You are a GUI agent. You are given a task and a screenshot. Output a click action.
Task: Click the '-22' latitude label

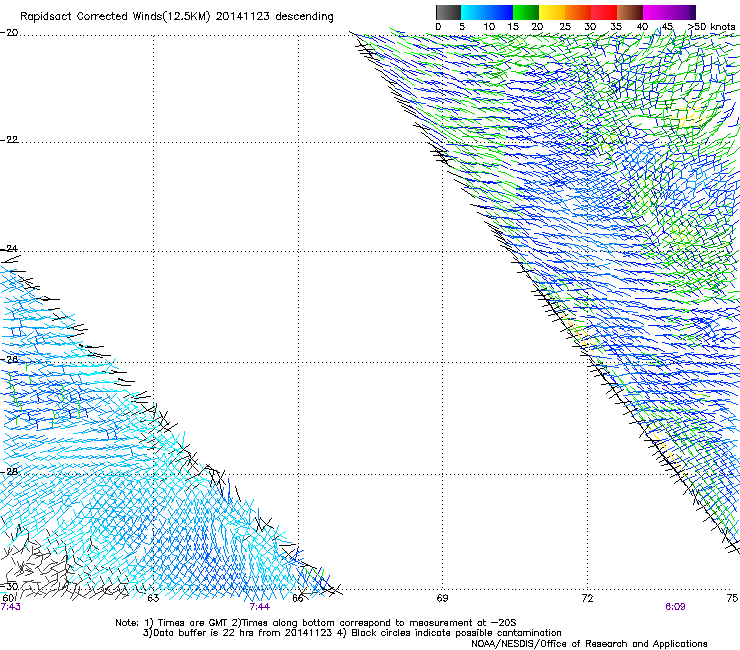point(9,140)
